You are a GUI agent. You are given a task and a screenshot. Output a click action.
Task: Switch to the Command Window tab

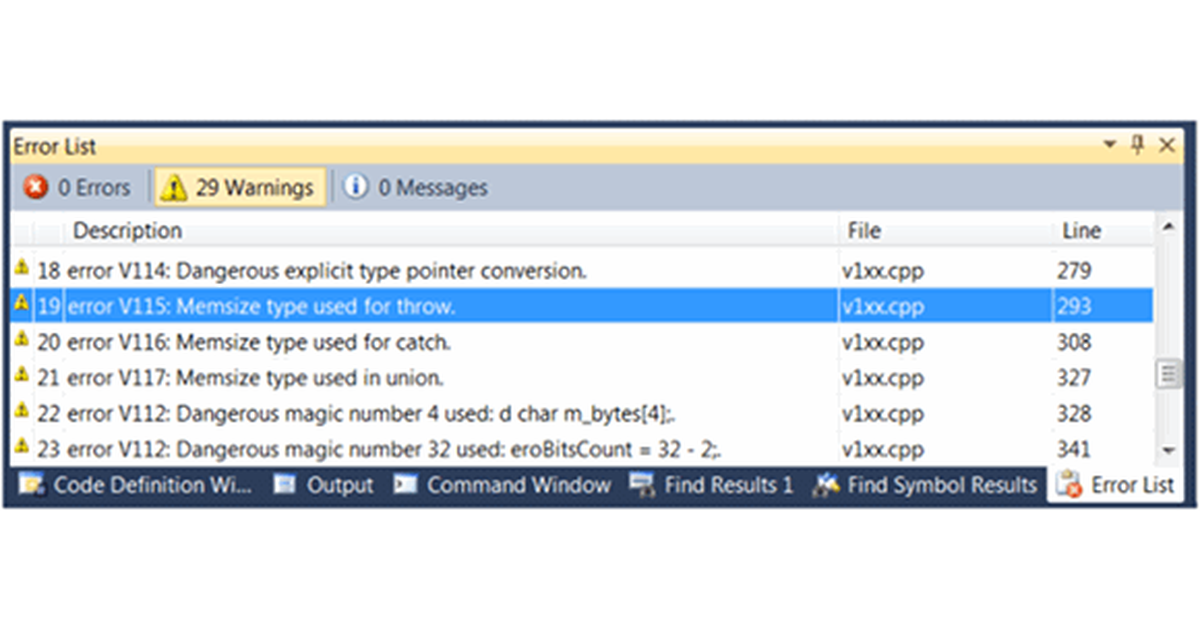click(x=502, y=485)
